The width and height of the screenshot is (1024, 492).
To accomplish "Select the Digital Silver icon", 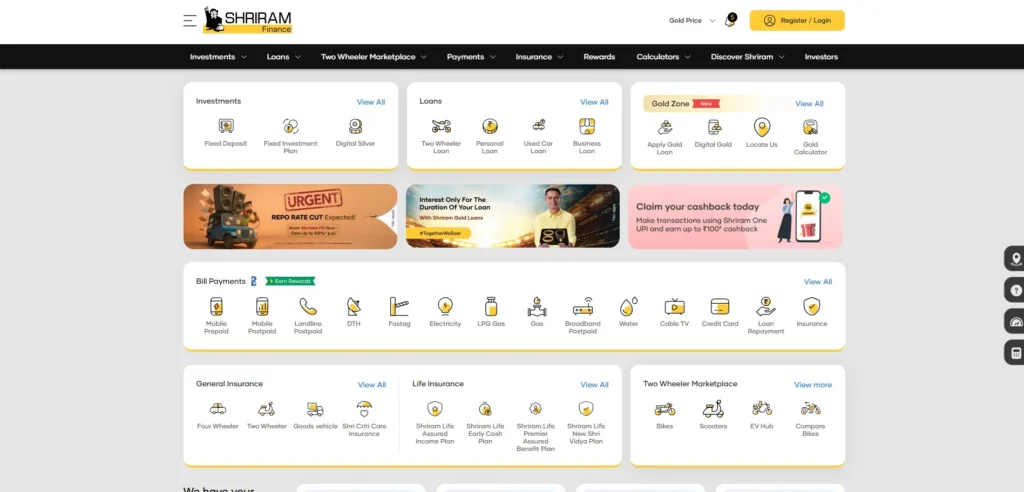I will [x=355, y=126].
